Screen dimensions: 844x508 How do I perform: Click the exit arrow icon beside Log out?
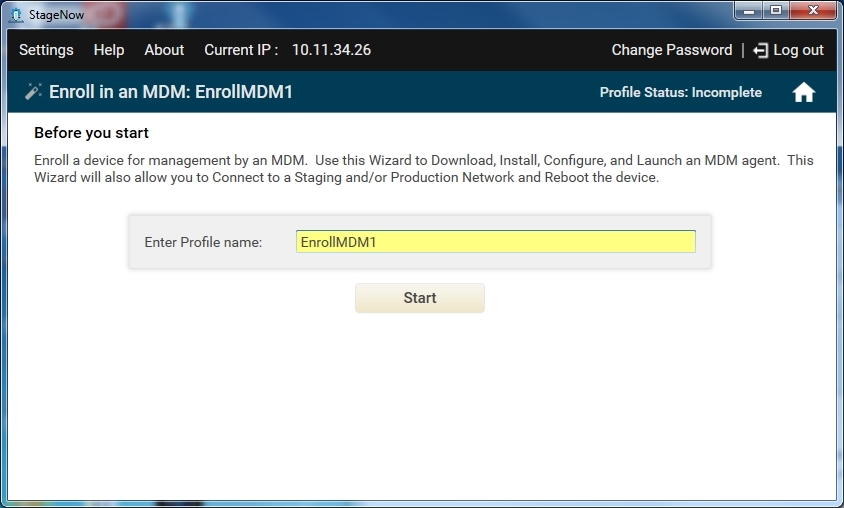coord(760,50)
